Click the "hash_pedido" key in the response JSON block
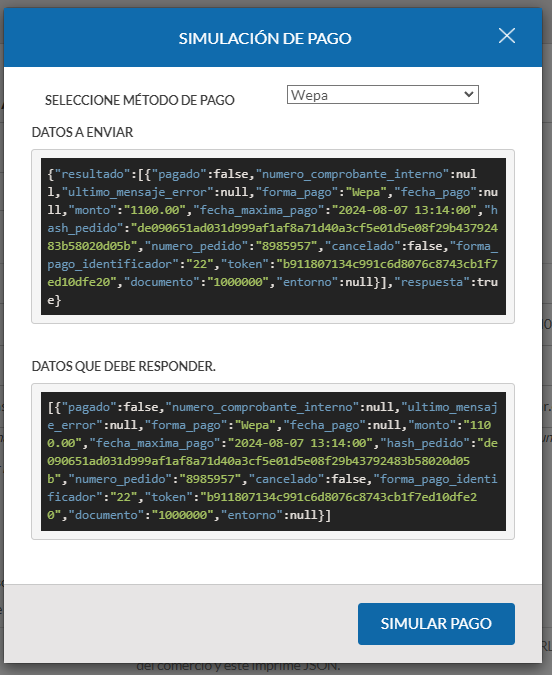552x675 pixels. click(425, 443)
